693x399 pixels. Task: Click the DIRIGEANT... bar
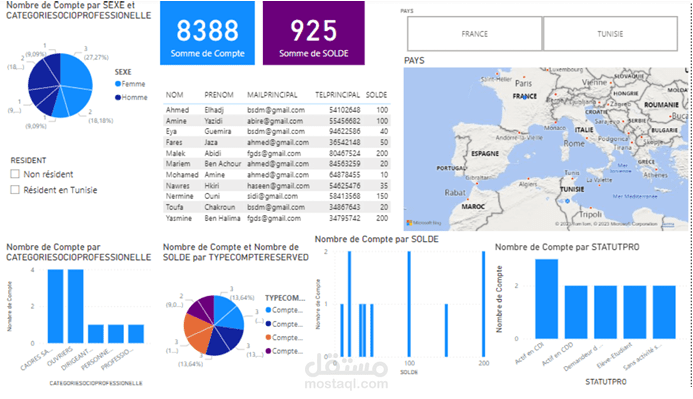95,334
